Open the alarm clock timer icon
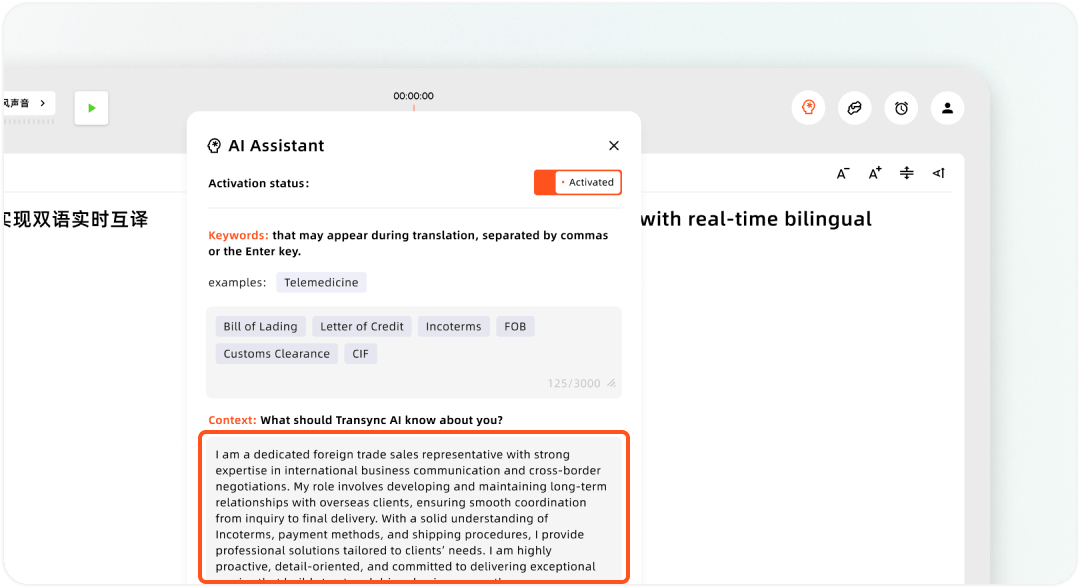 901,108
